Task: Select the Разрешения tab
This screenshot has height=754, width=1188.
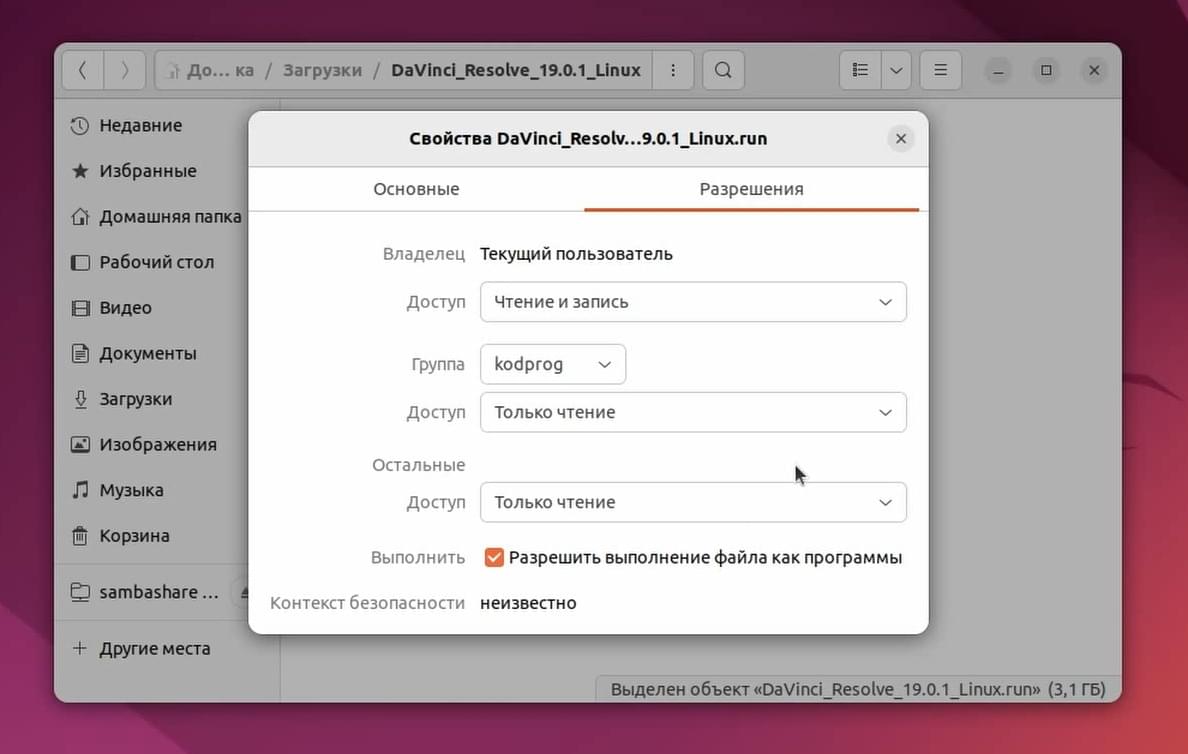Action: pyautogui.click(x=752, y=189)
